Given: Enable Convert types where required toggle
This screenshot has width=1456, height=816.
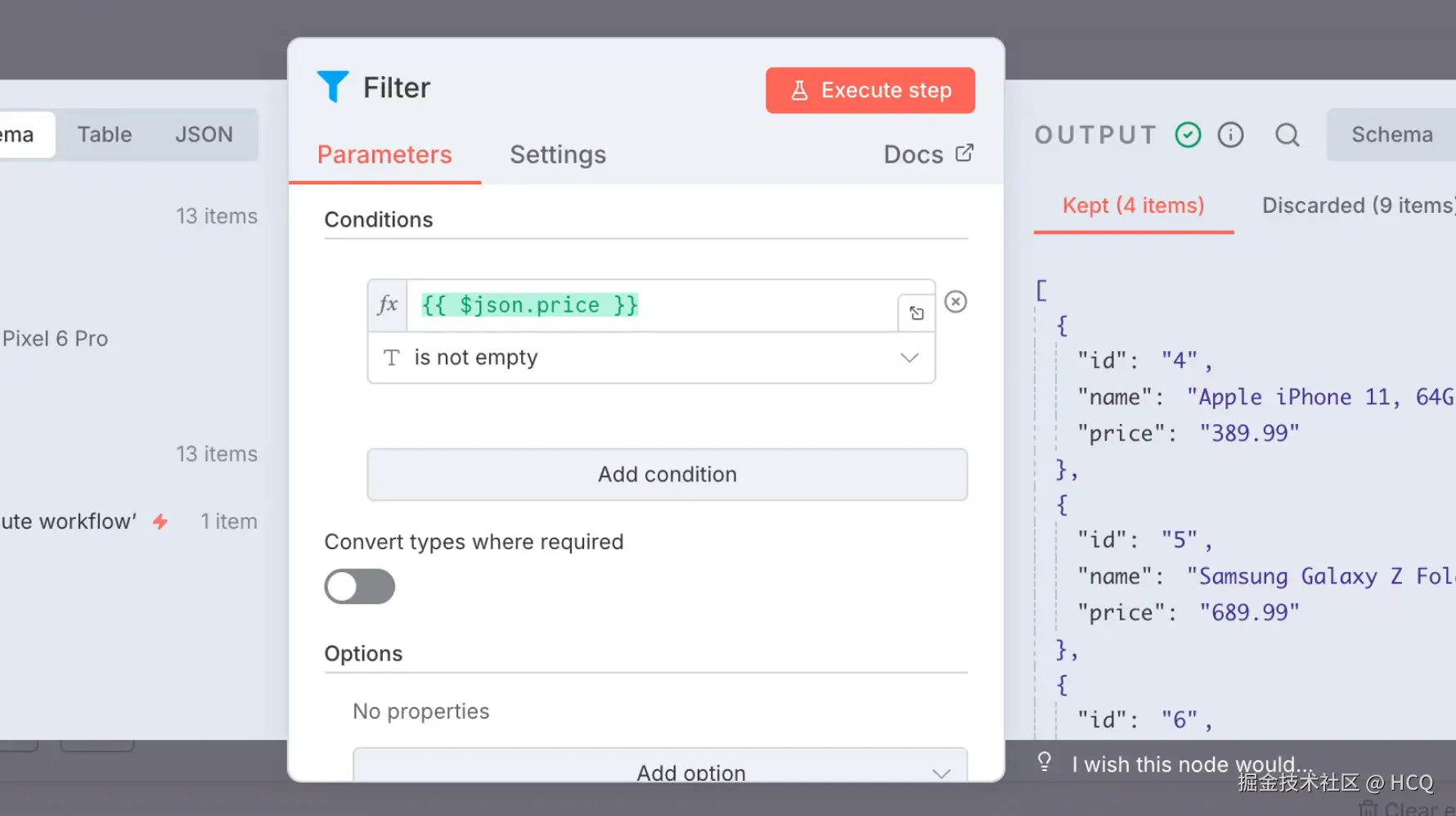Looking at the screenshot, I should 360,587.
